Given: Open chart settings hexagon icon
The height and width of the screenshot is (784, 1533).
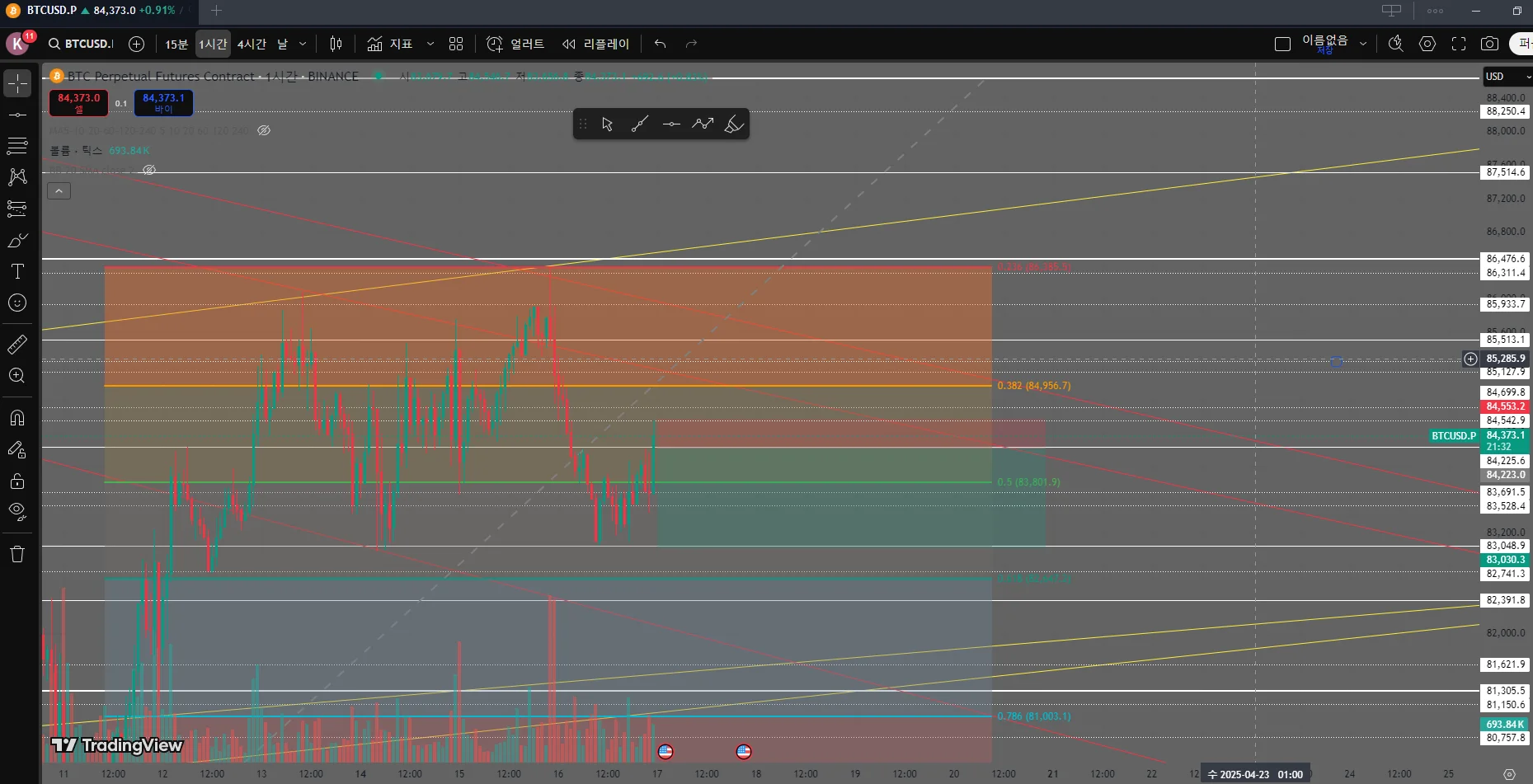Looking at the screenshot, I should pos(1427,44).
